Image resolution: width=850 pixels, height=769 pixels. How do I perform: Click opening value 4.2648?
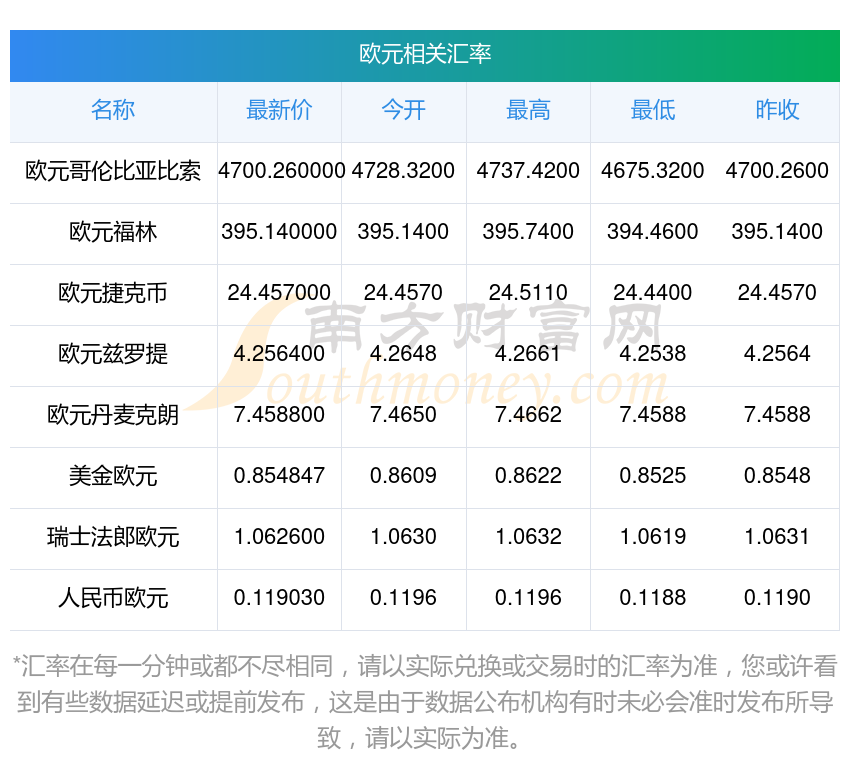pos(403,354)
